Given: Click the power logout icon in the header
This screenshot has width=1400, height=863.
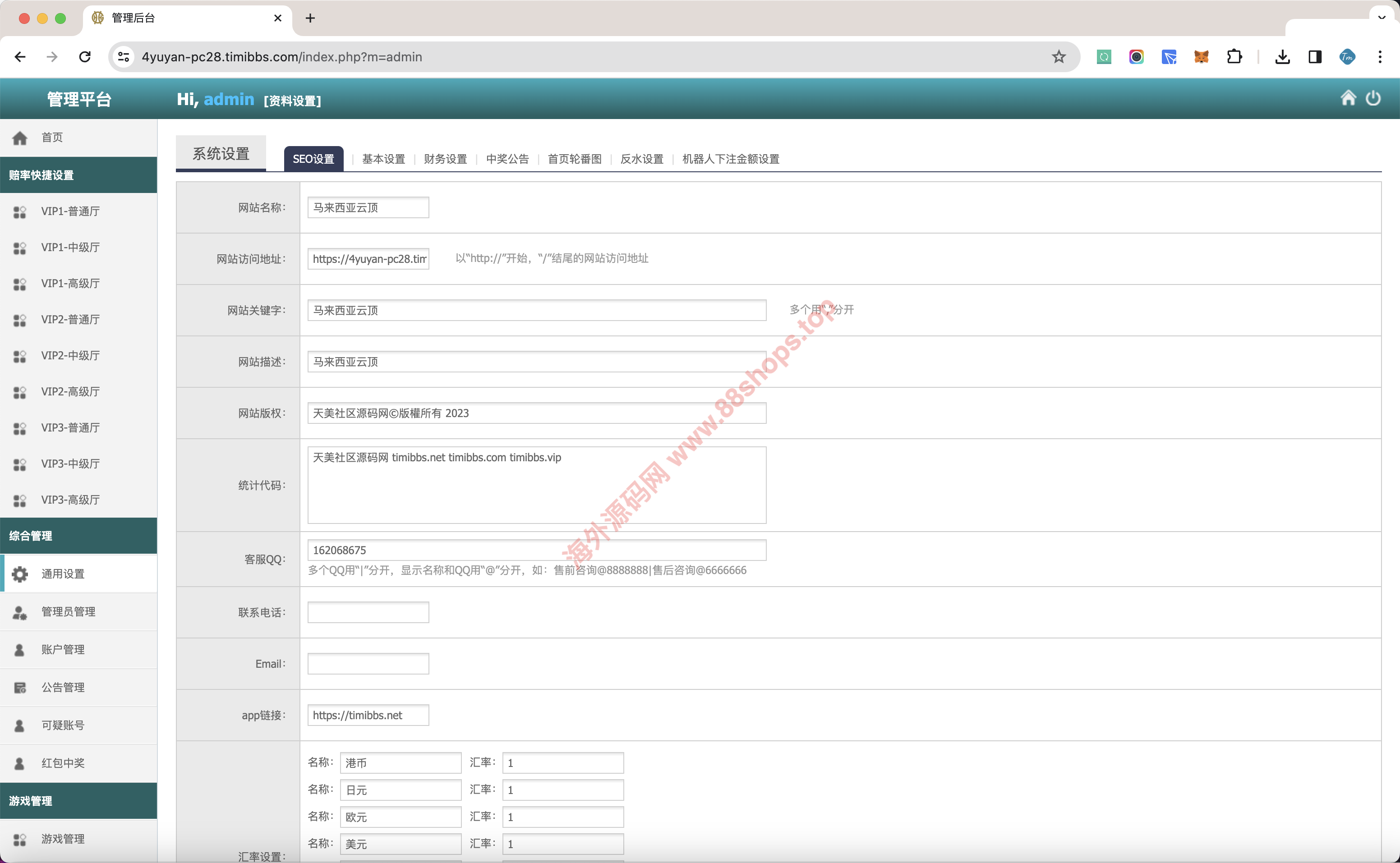Looking at the screenshot, I should point(1372,98).
